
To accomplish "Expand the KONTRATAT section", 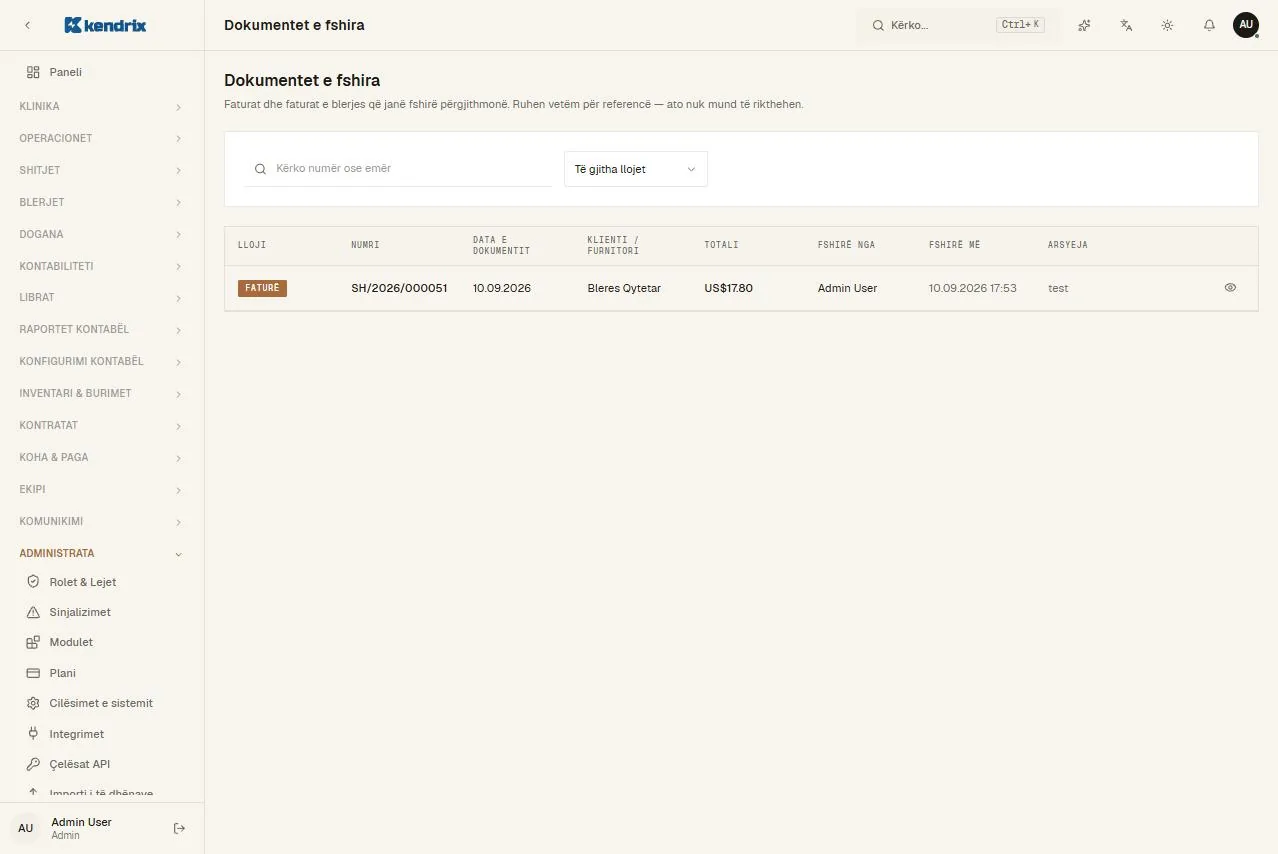I will point(102,425).
